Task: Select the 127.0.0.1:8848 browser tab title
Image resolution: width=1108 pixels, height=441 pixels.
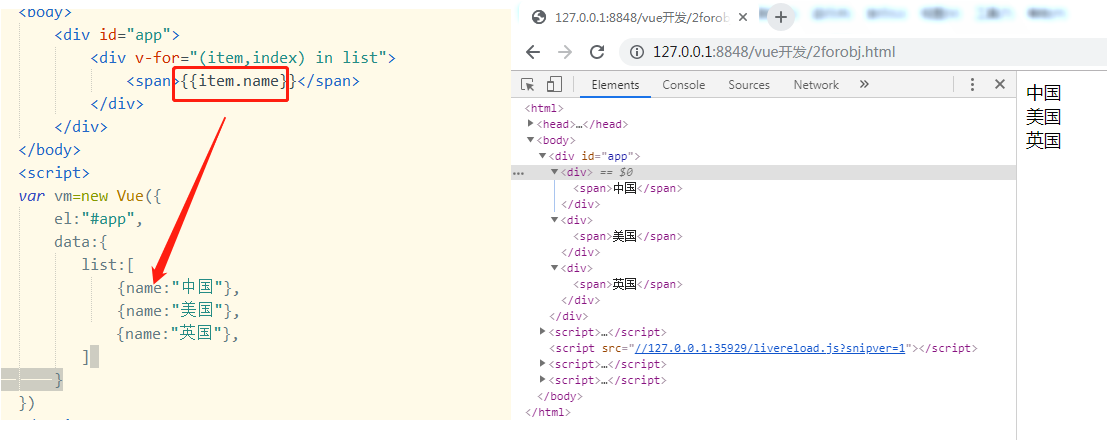Action: pos(642,18)
